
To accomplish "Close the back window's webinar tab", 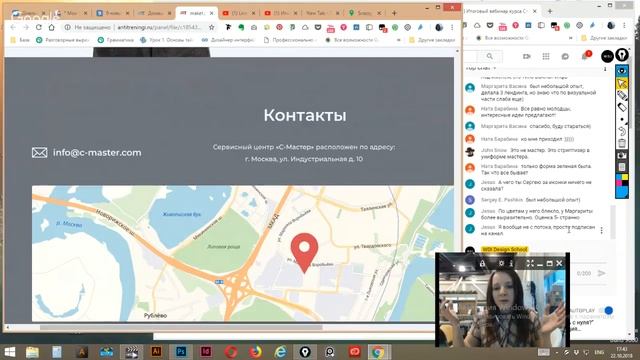I will (534, 11).
